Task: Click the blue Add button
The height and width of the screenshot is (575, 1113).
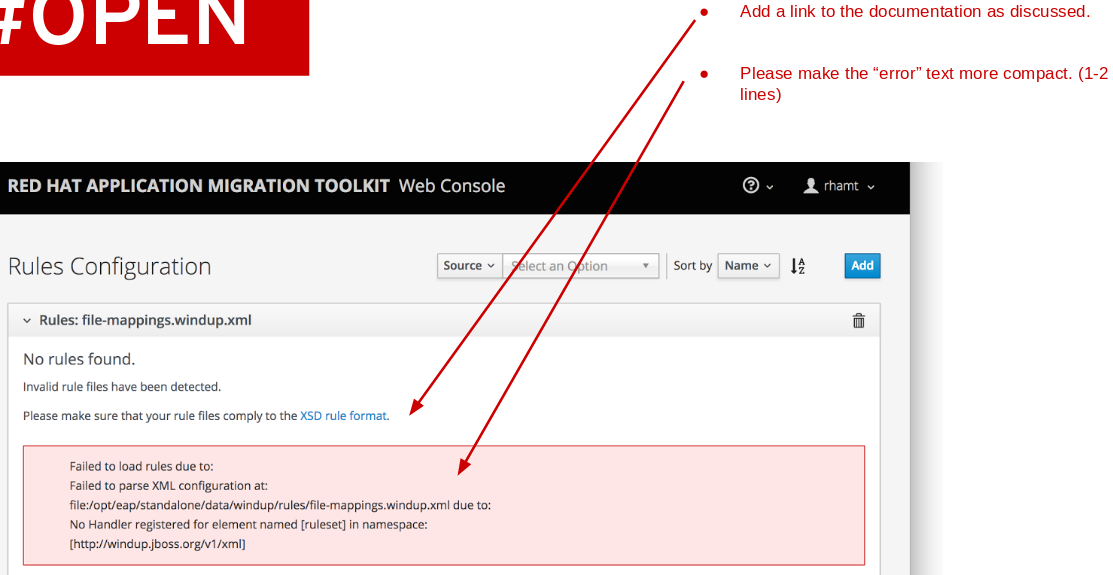Action: [x=862, y=265]
